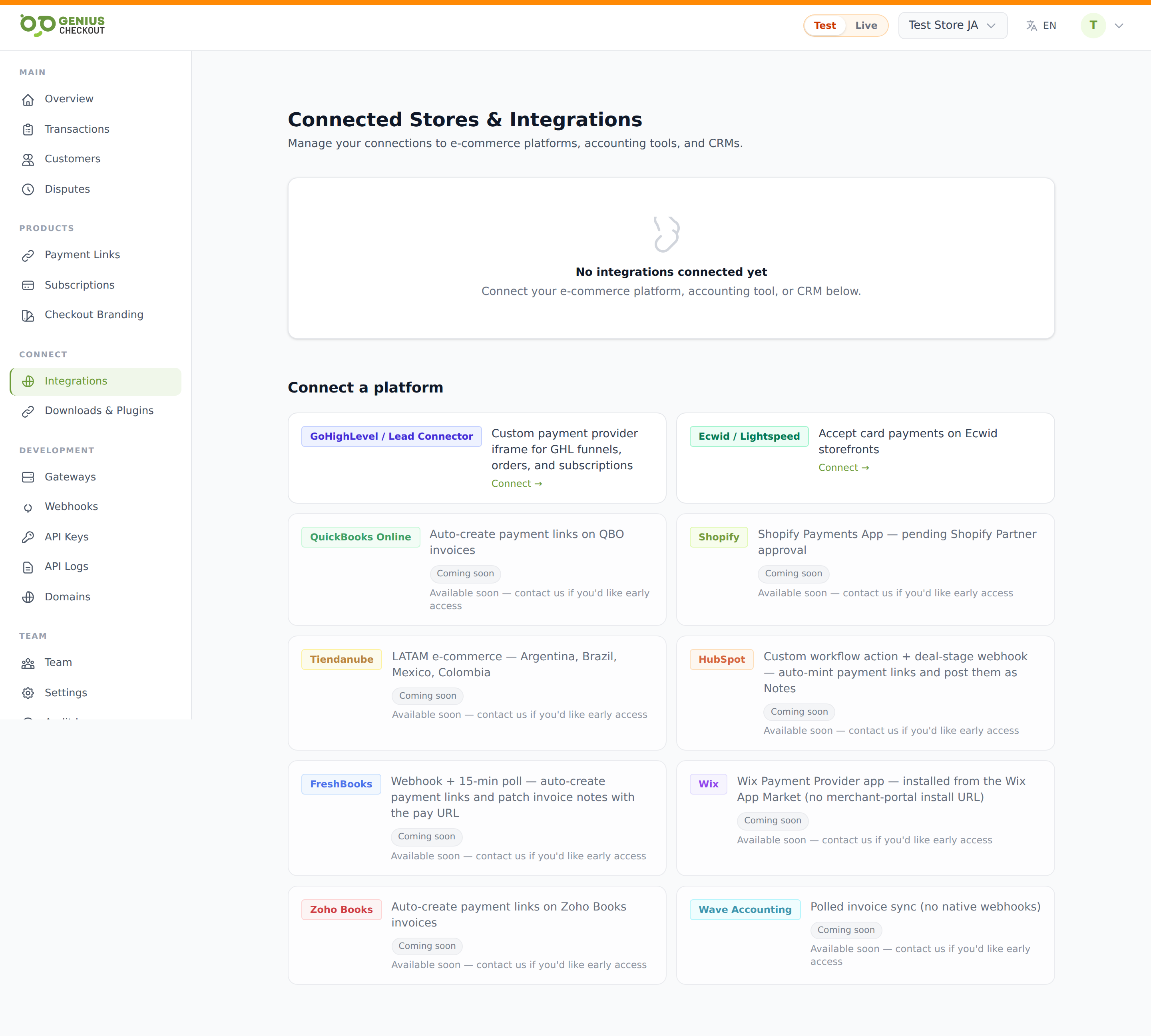This screenshot has height=1036, width=1151.
Task: Select Disputes in the sidebar
Action: (96, 189)
